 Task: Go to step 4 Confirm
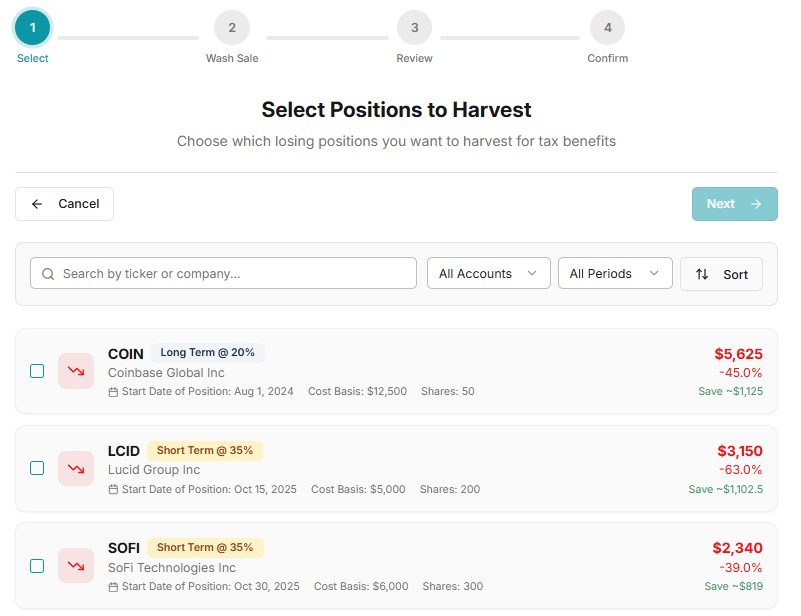point(607,28)
